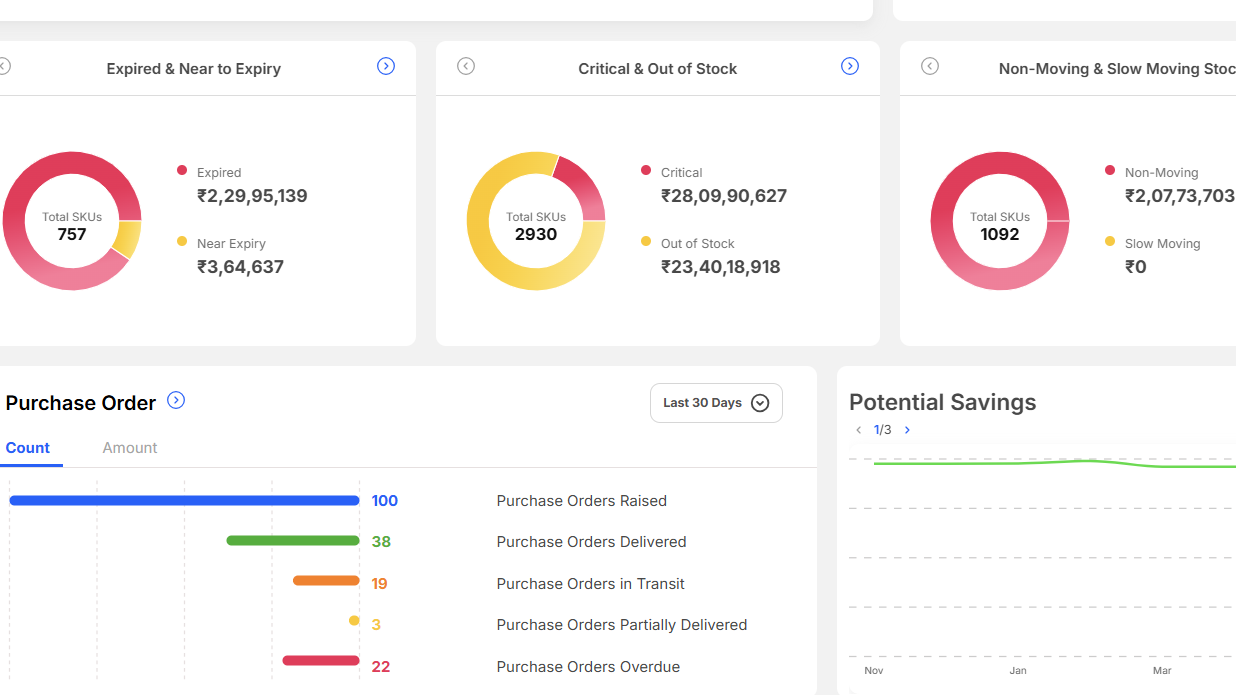Switch to the Amount tab
The width and height of the screenshot is (1236, 695).
(x=130, y=448)
